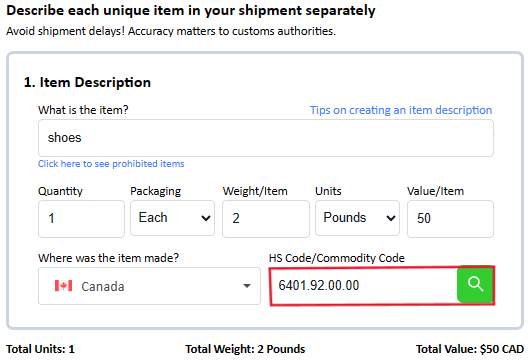Open country of origin dropdown arrow next to Canada
This screenshot has height=364, width=532.
click(247, 286)
